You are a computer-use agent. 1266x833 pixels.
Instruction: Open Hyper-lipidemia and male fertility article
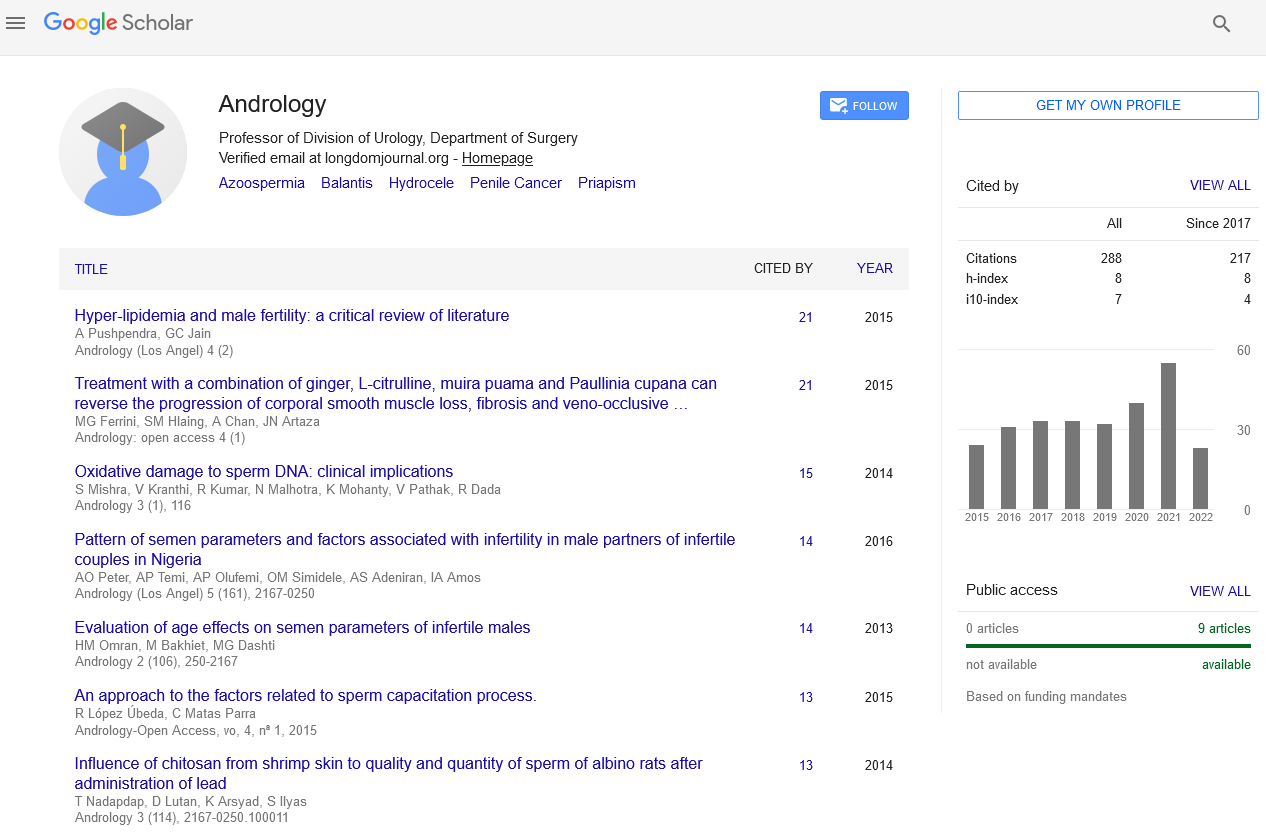292,315
